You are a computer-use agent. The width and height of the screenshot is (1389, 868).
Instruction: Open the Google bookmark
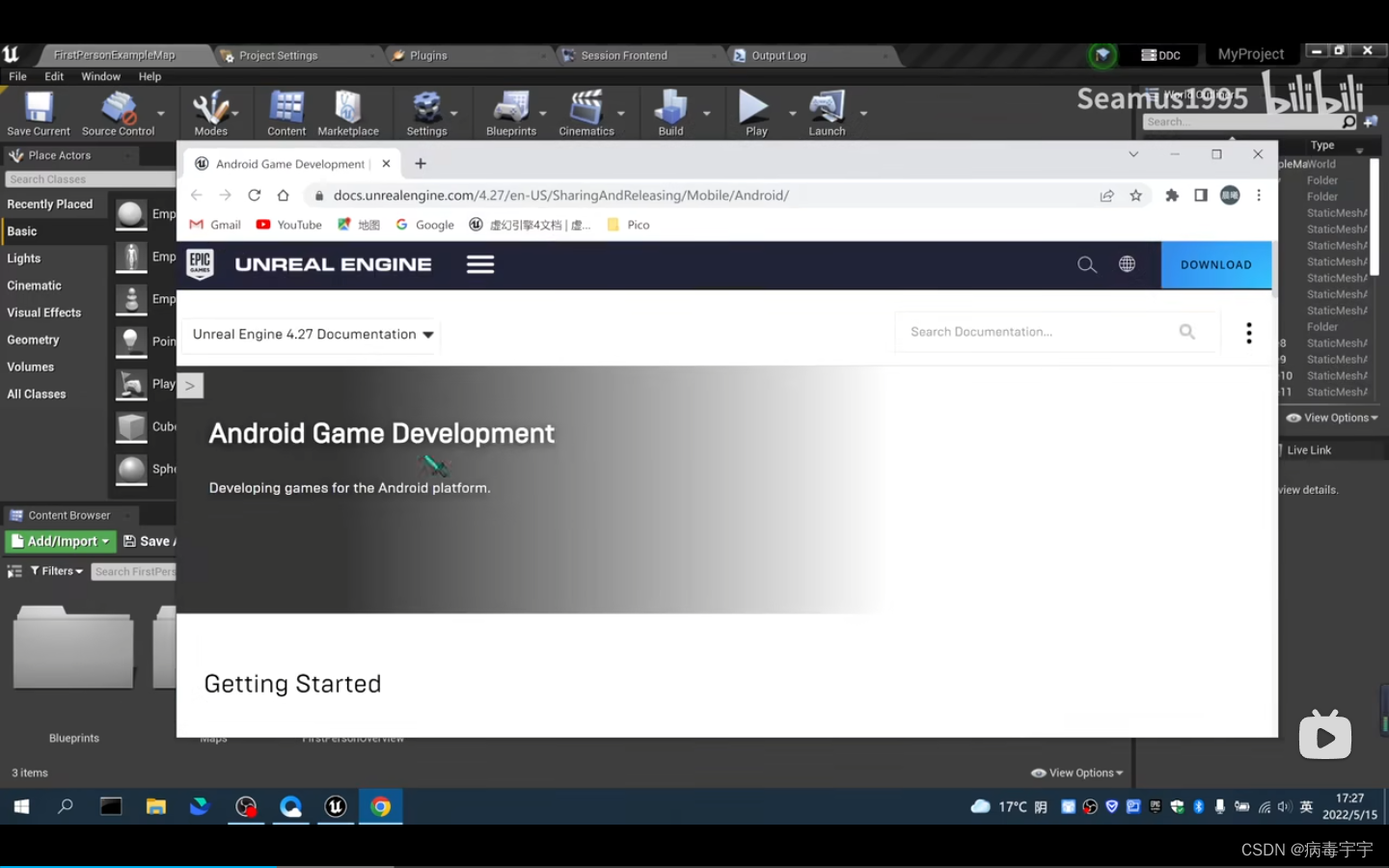point(425,225)
